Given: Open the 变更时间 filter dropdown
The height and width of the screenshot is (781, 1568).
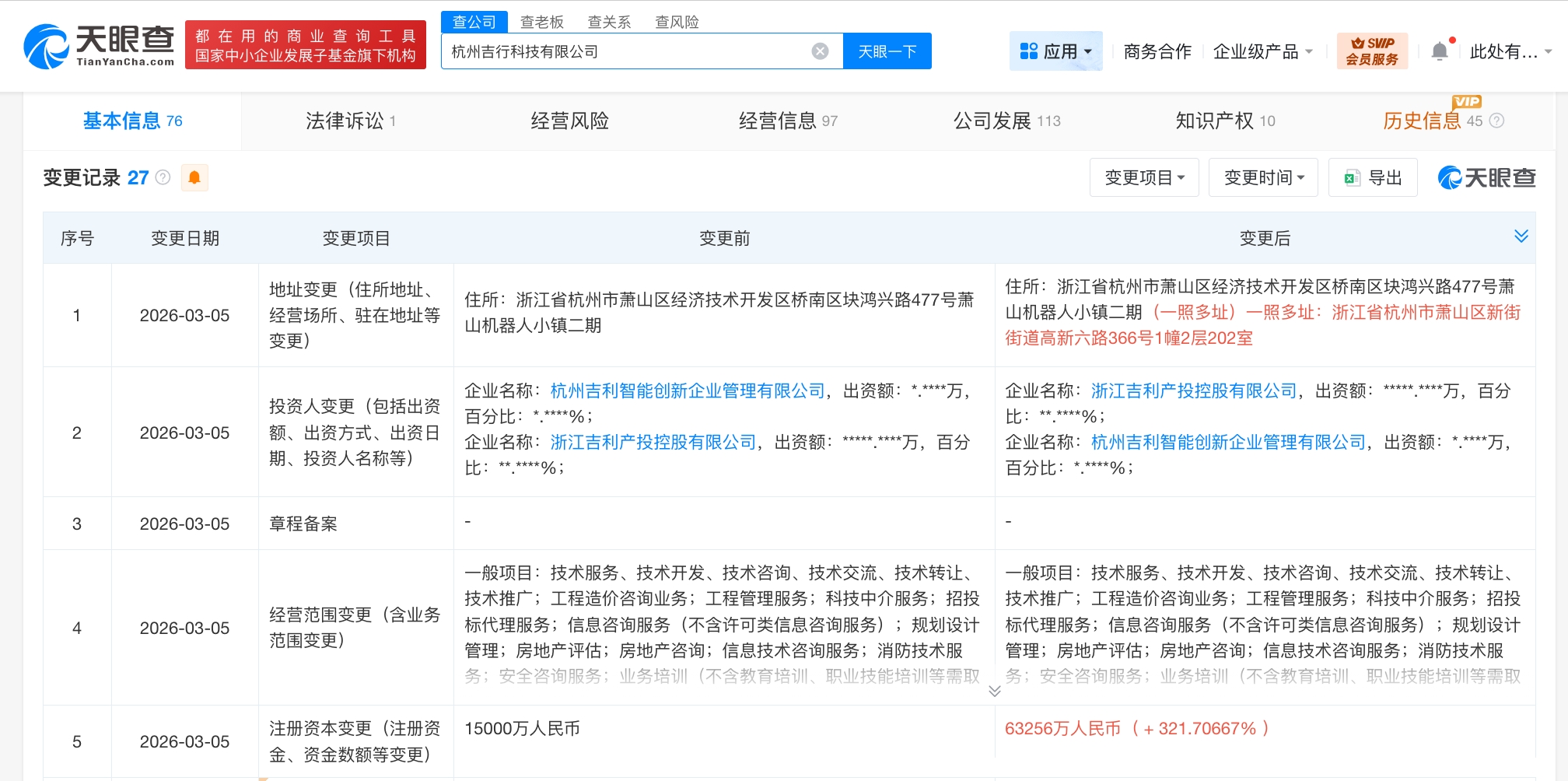Looking at the screenshot, I should (x=1263, y=177).
